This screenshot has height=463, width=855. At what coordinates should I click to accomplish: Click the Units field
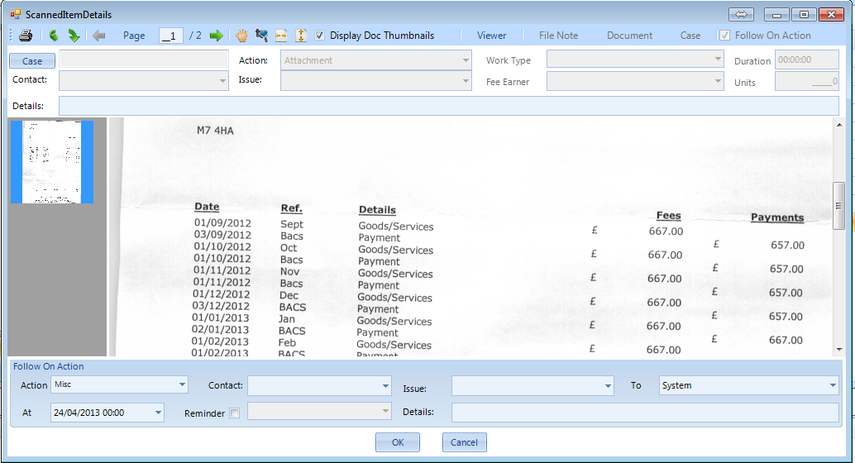pos(806,82)
